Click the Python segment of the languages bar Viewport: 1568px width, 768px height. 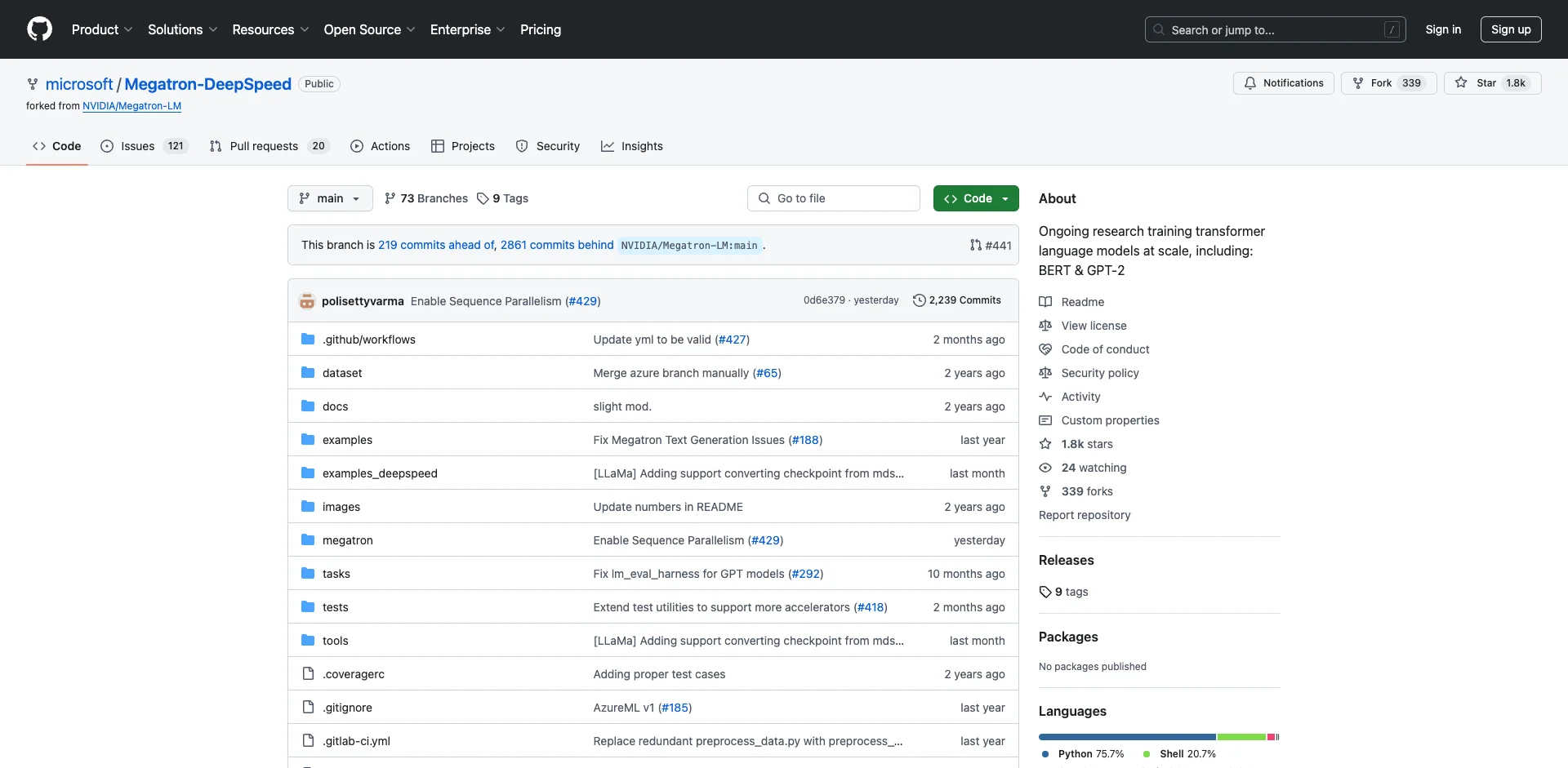click(1127, 737)
